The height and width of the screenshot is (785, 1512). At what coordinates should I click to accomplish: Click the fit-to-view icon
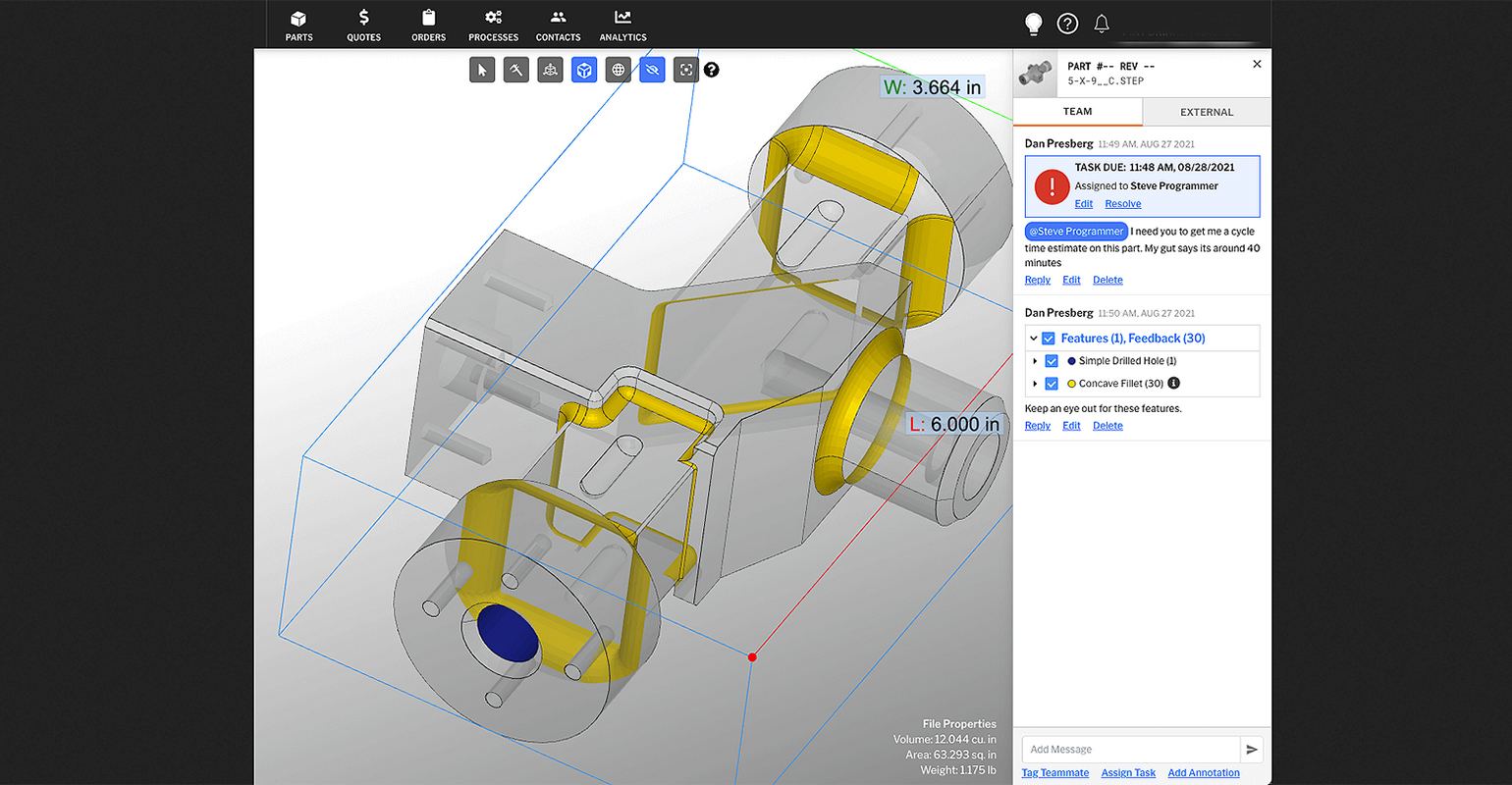[x=685, y=70]
